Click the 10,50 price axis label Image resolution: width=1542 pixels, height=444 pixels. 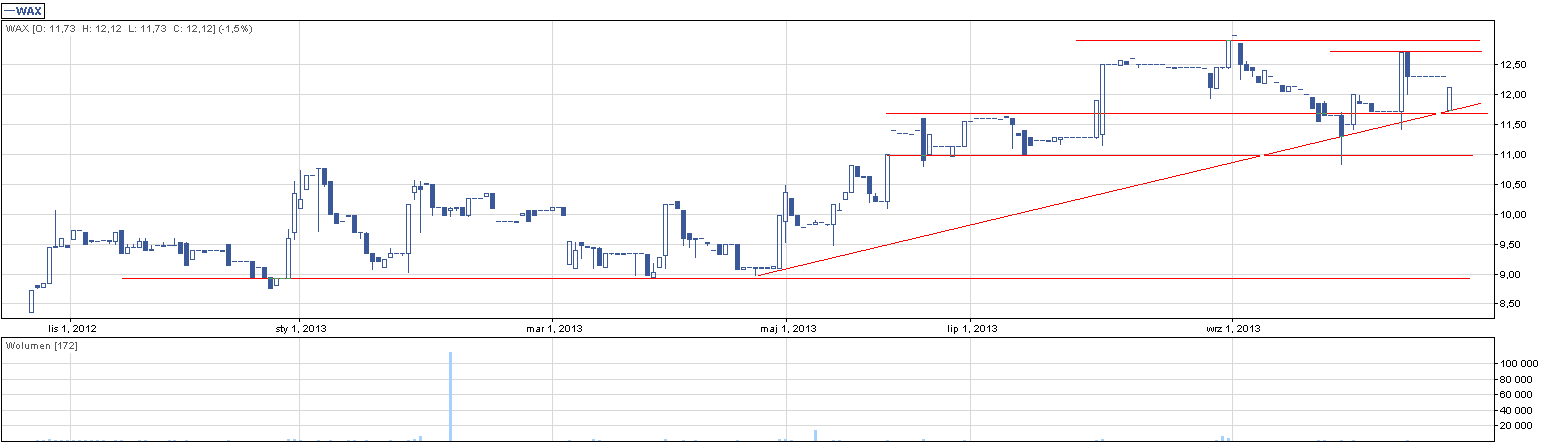tap(1512, 184)
